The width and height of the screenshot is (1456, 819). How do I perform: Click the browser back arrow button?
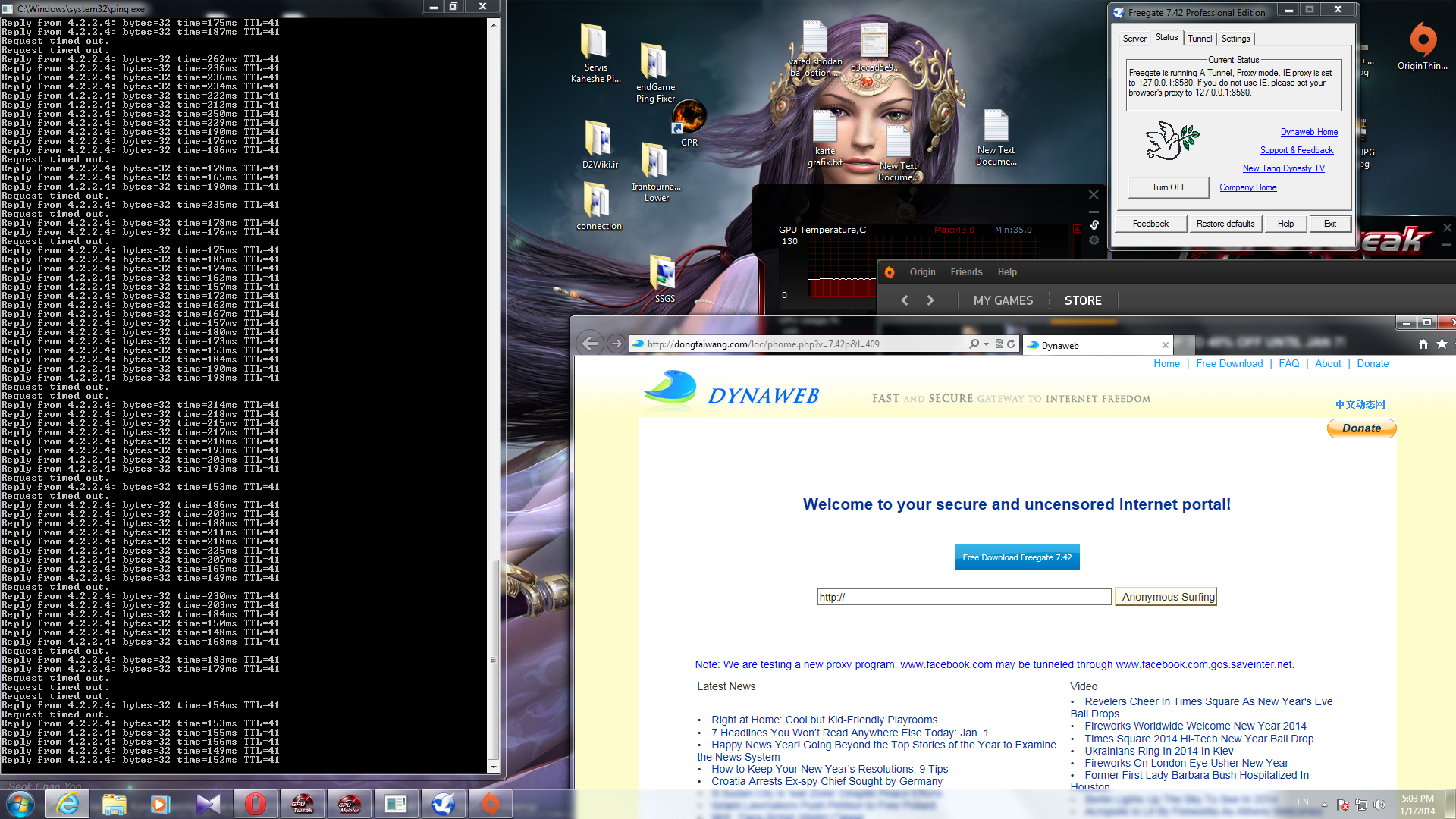(x=590, y=344)
